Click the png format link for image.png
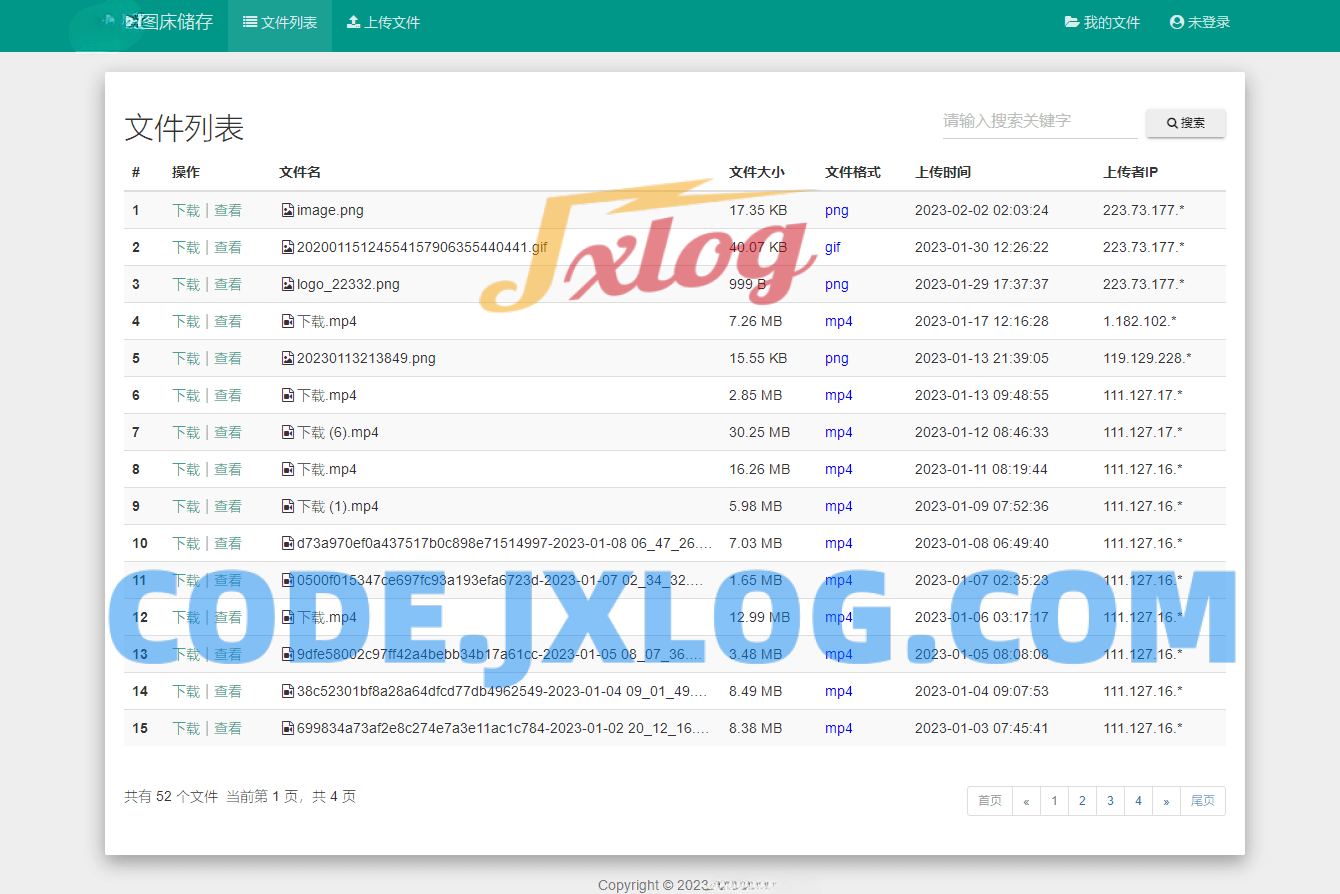The image size is (1340, 894). (x=836, y=210)
